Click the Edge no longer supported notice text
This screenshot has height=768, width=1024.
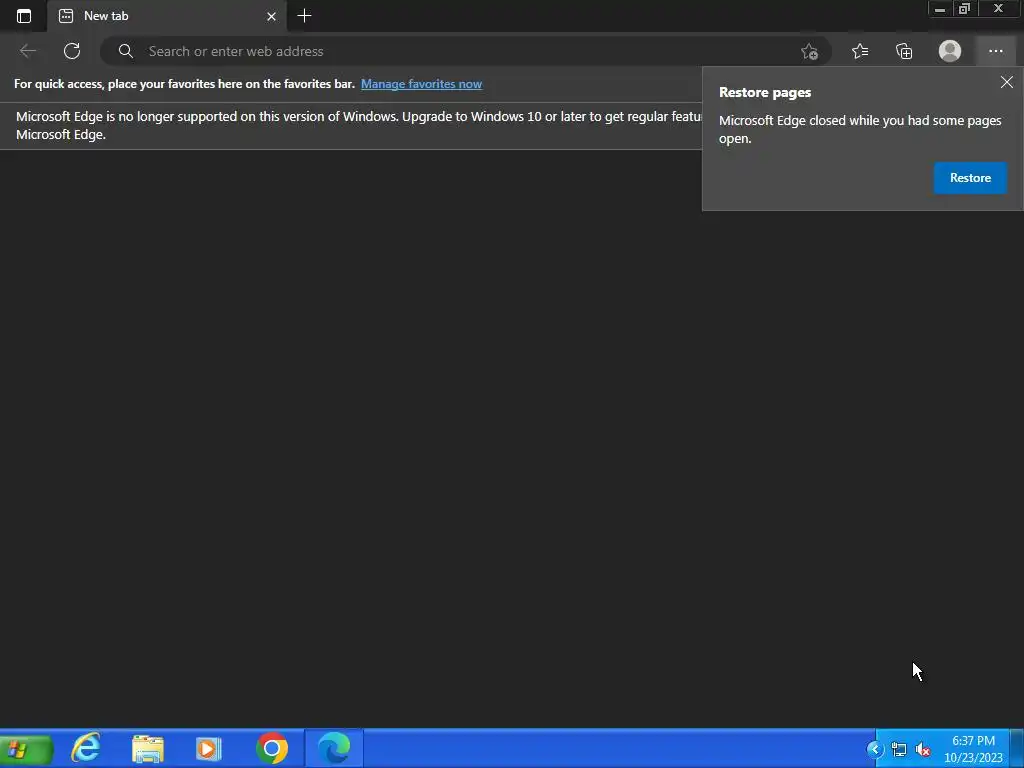[358, 125]
